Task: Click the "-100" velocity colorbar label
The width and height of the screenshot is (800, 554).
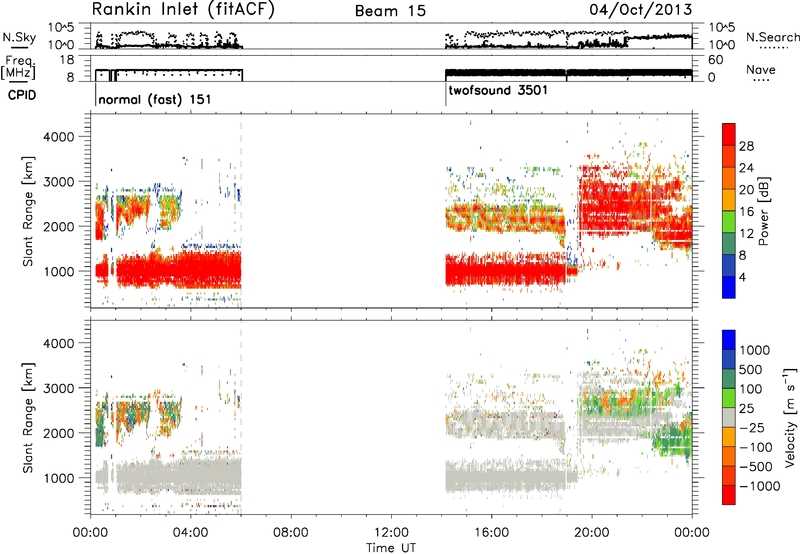Action: (x=755, y=447)
